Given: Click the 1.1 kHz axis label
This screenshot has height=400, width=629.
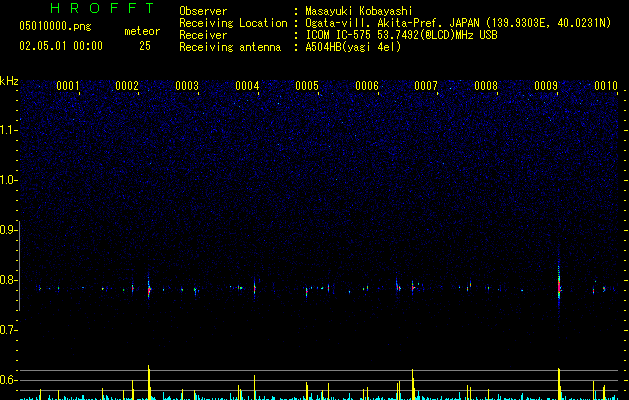Looking at the screenshot, I should [9, 130].
